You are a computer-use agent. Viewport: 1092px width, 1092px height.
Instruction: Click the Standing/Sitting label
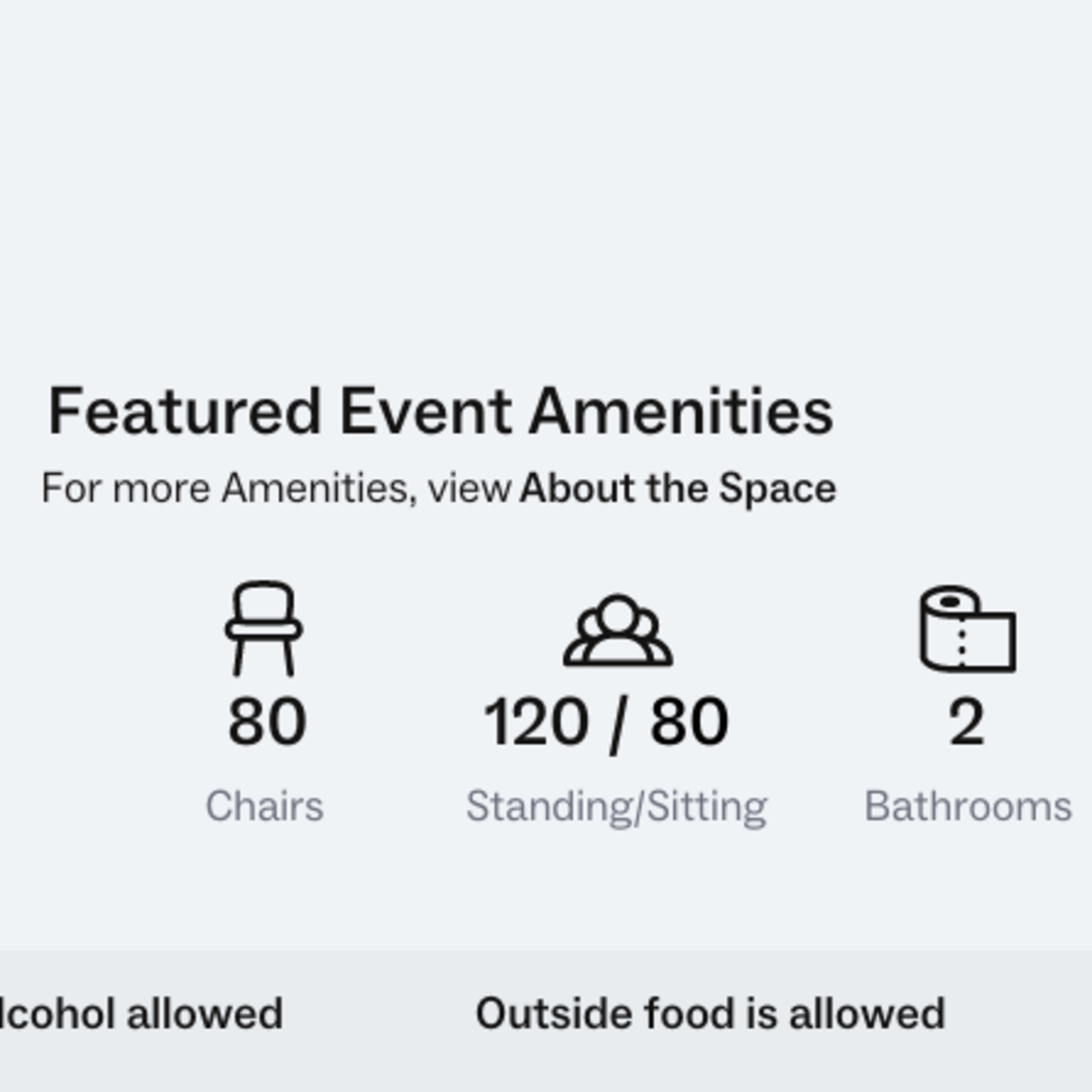[617, 808]
